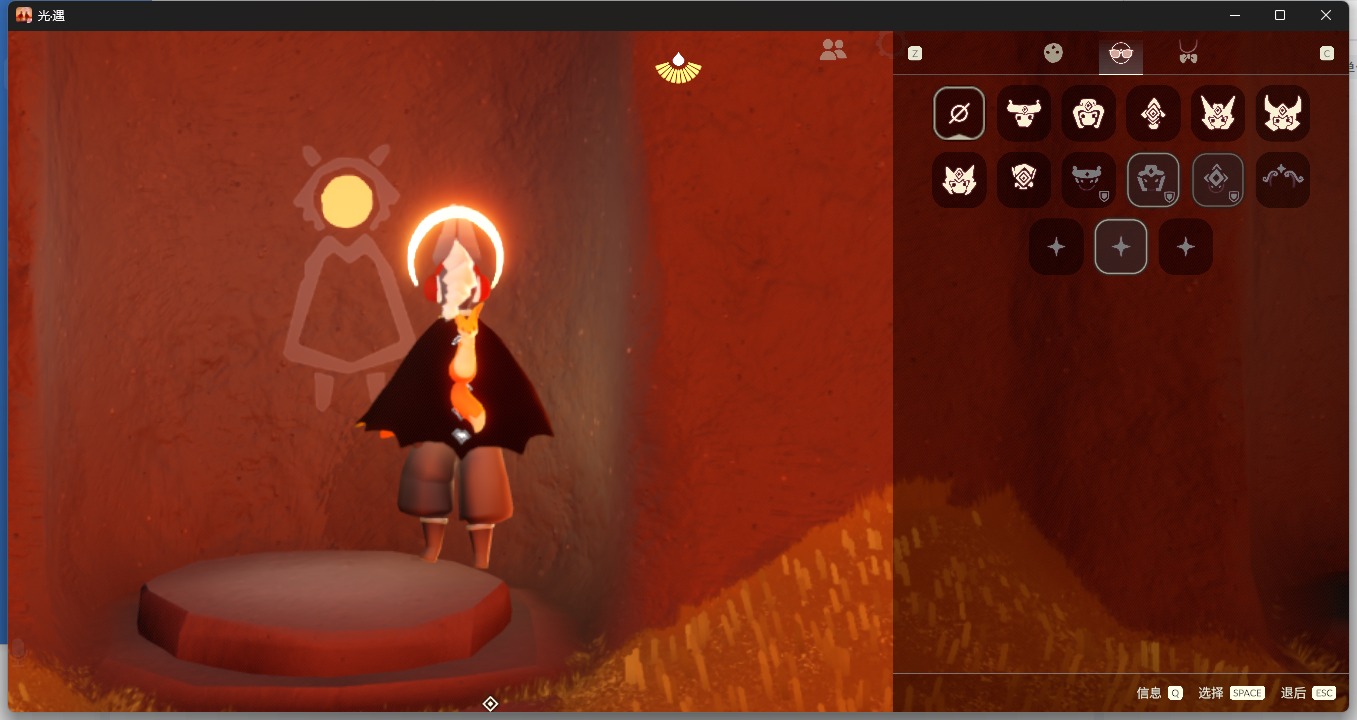
Task: Click the 光遇 window title text
Action: pos(51,15)
